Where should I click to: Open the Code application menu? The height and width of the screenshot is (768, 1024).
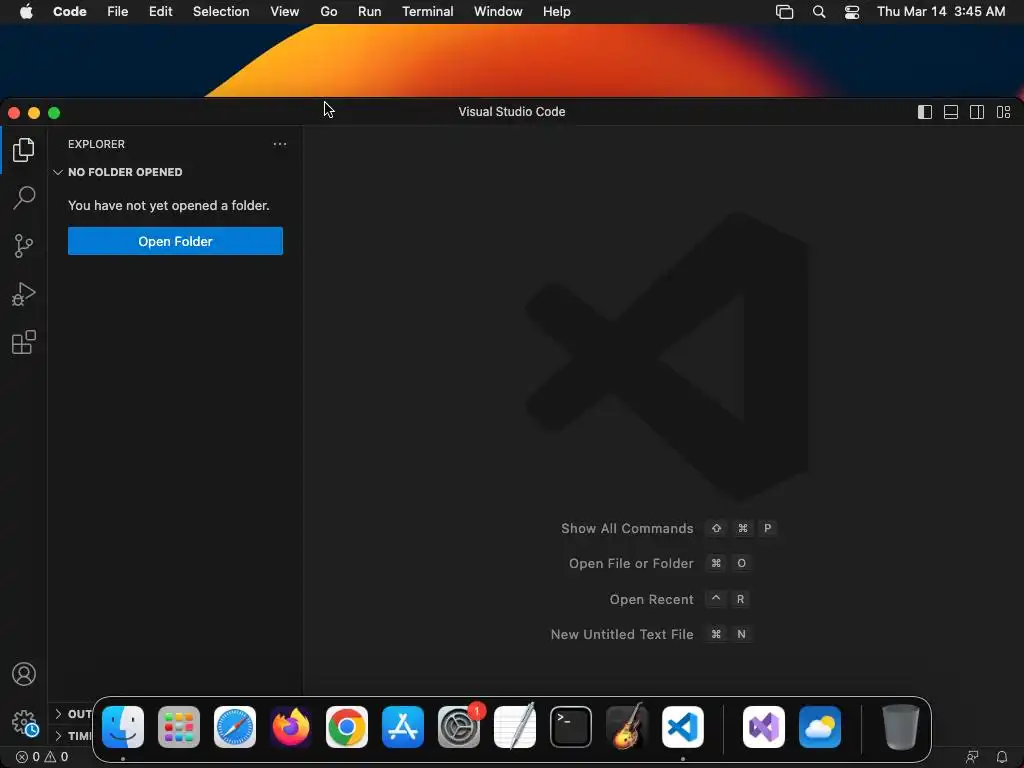click(x=69, y=12)
